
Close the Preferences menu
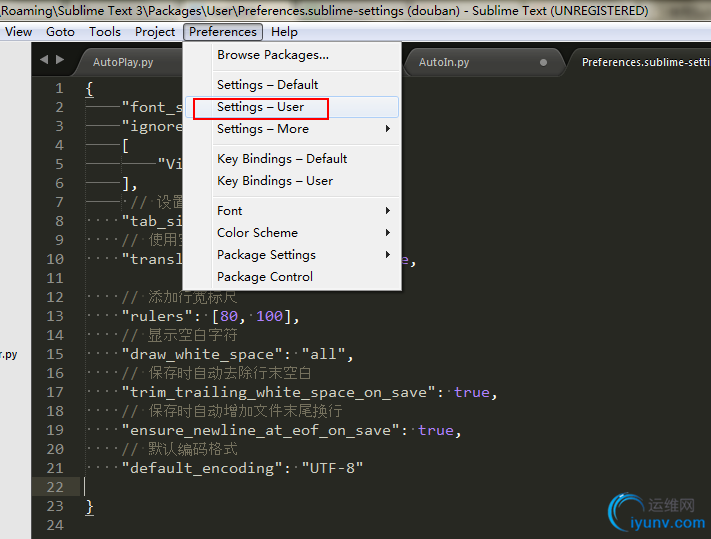click(x=223, y=32)
